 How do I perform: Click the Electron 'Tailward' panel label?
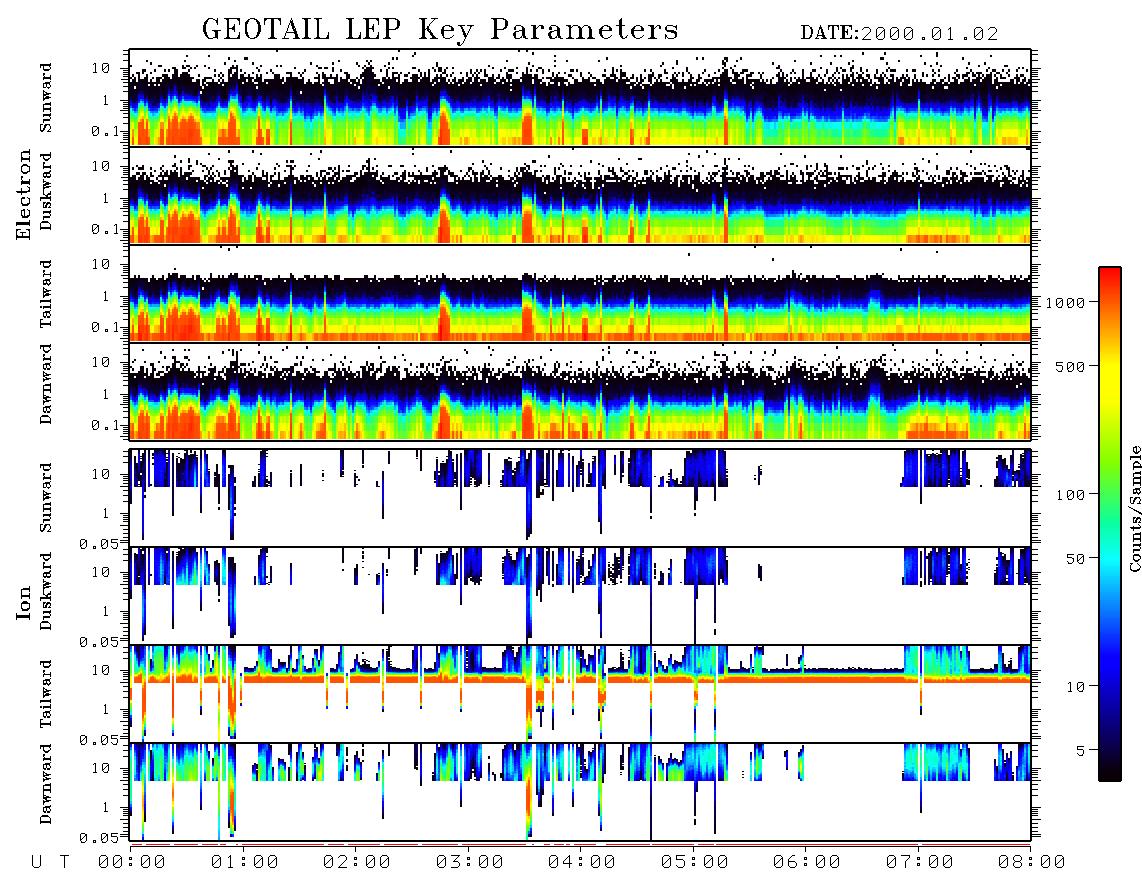coord(46,294)
